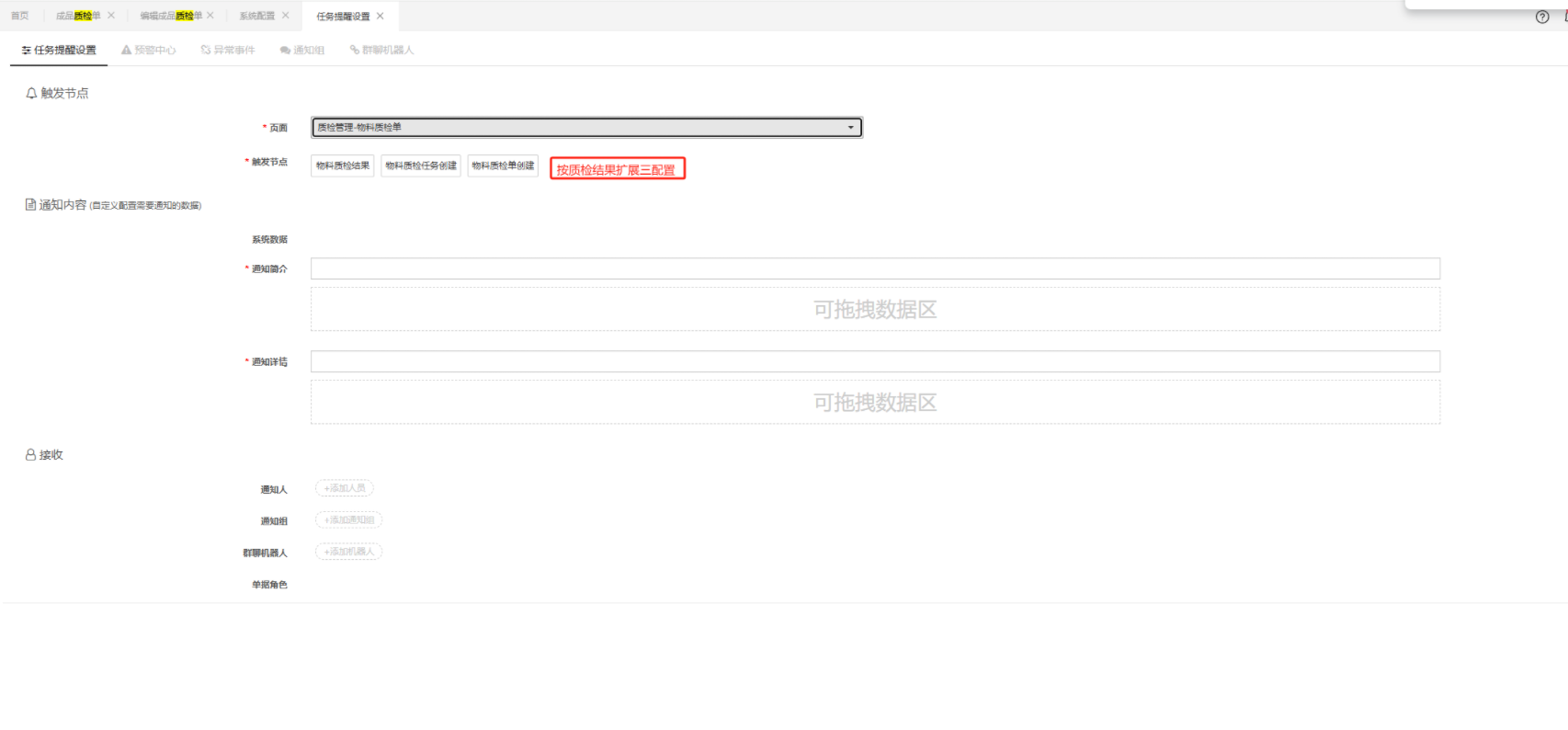1568x730 pixels.
Task: Click the +添加机器人 button
Action: [348, 552]
